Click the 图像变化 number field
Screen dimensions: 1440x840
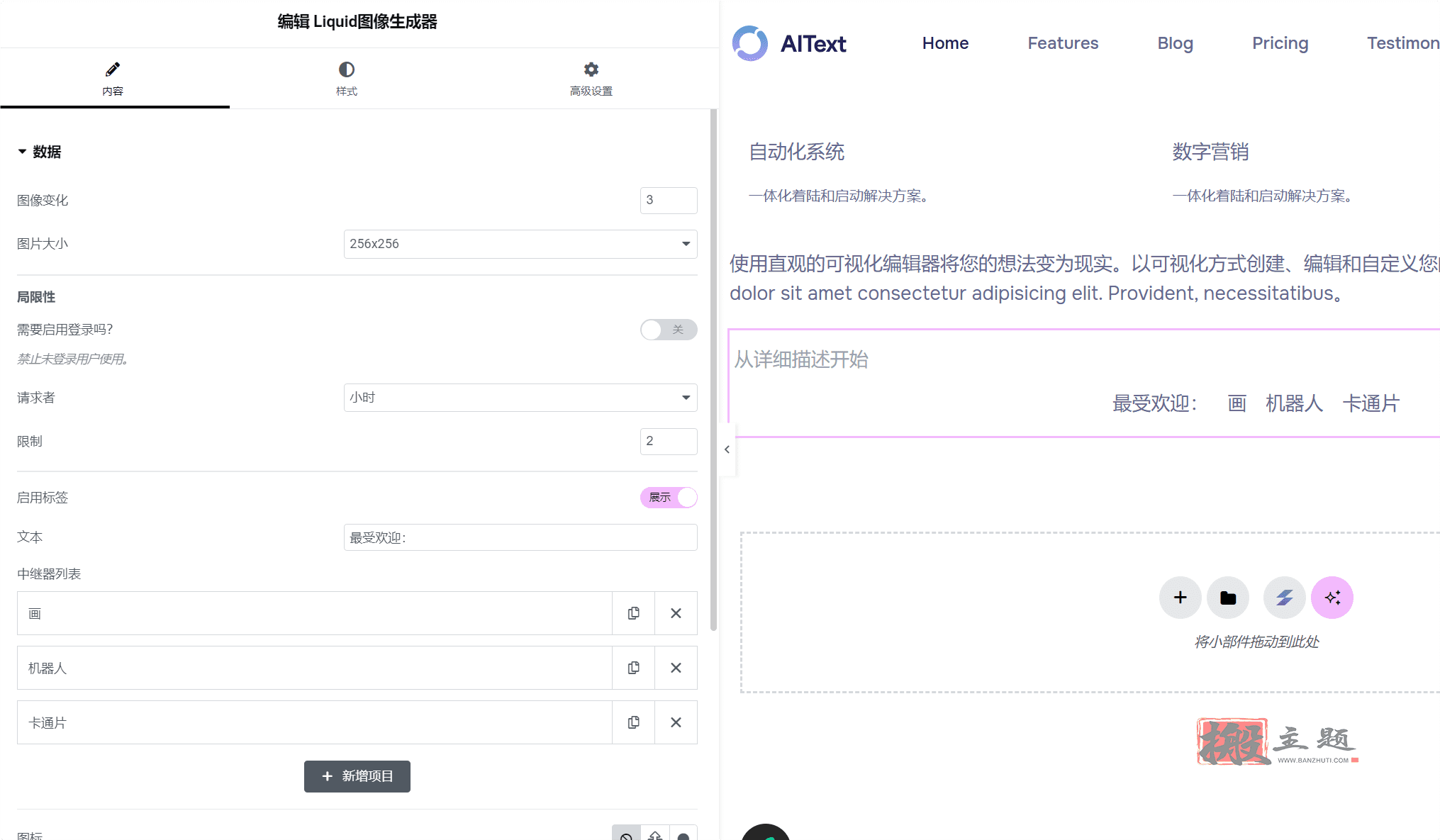(668, 200)
